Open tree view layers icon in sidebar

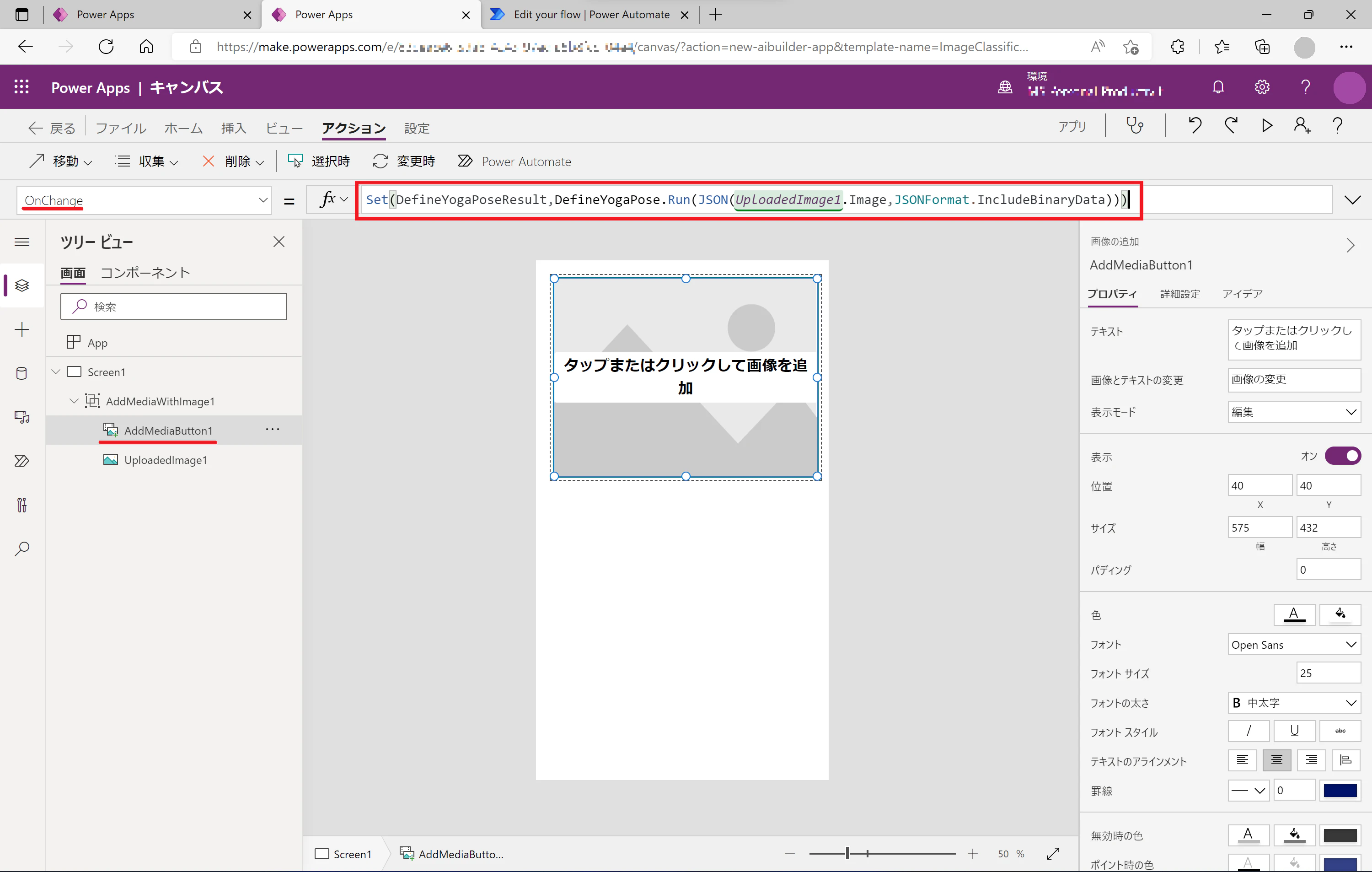(x=22, y=285)
